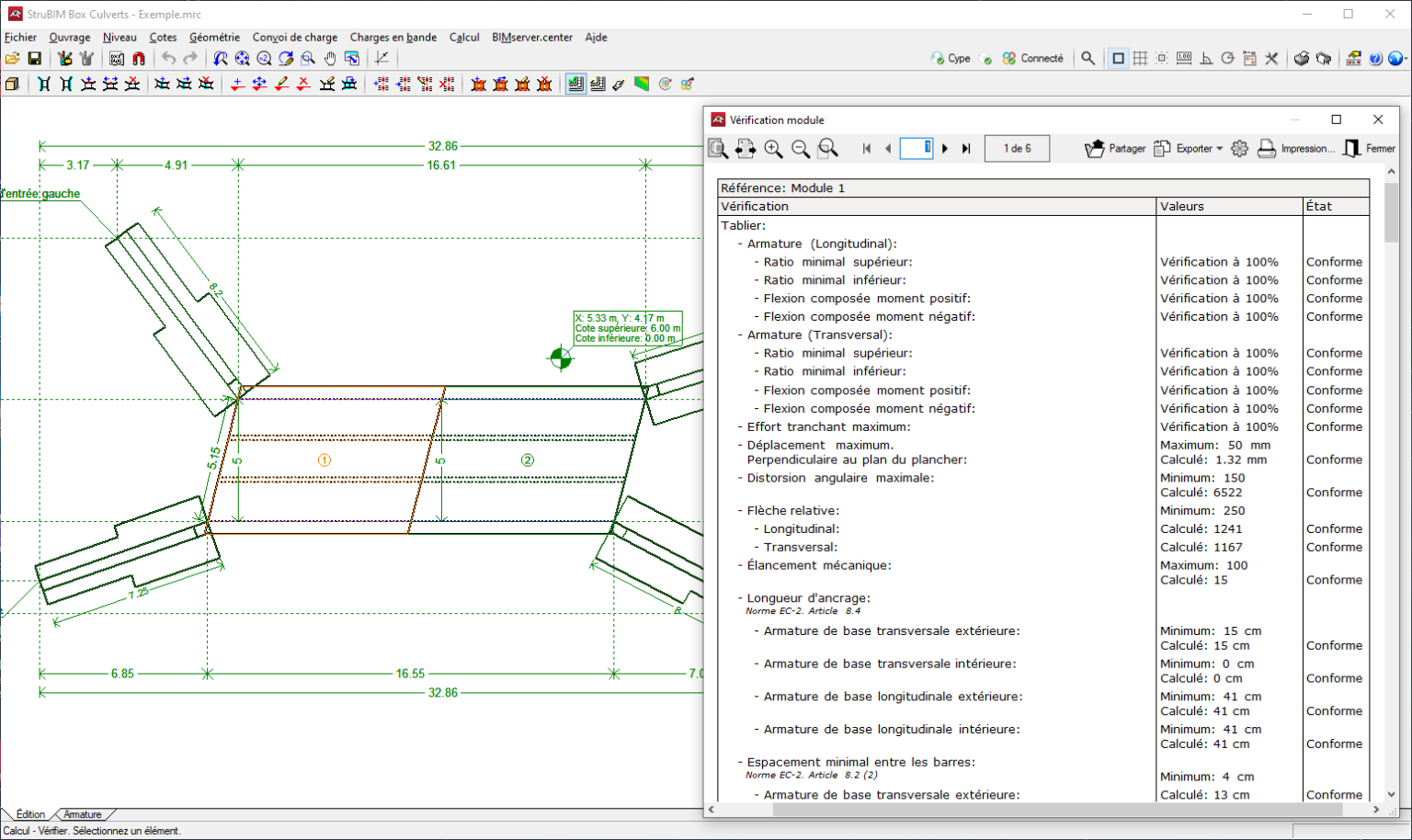Toggle the dotted snap-to-point icon
This screenshot has width=1412, height=840.
click(1162, 58)
